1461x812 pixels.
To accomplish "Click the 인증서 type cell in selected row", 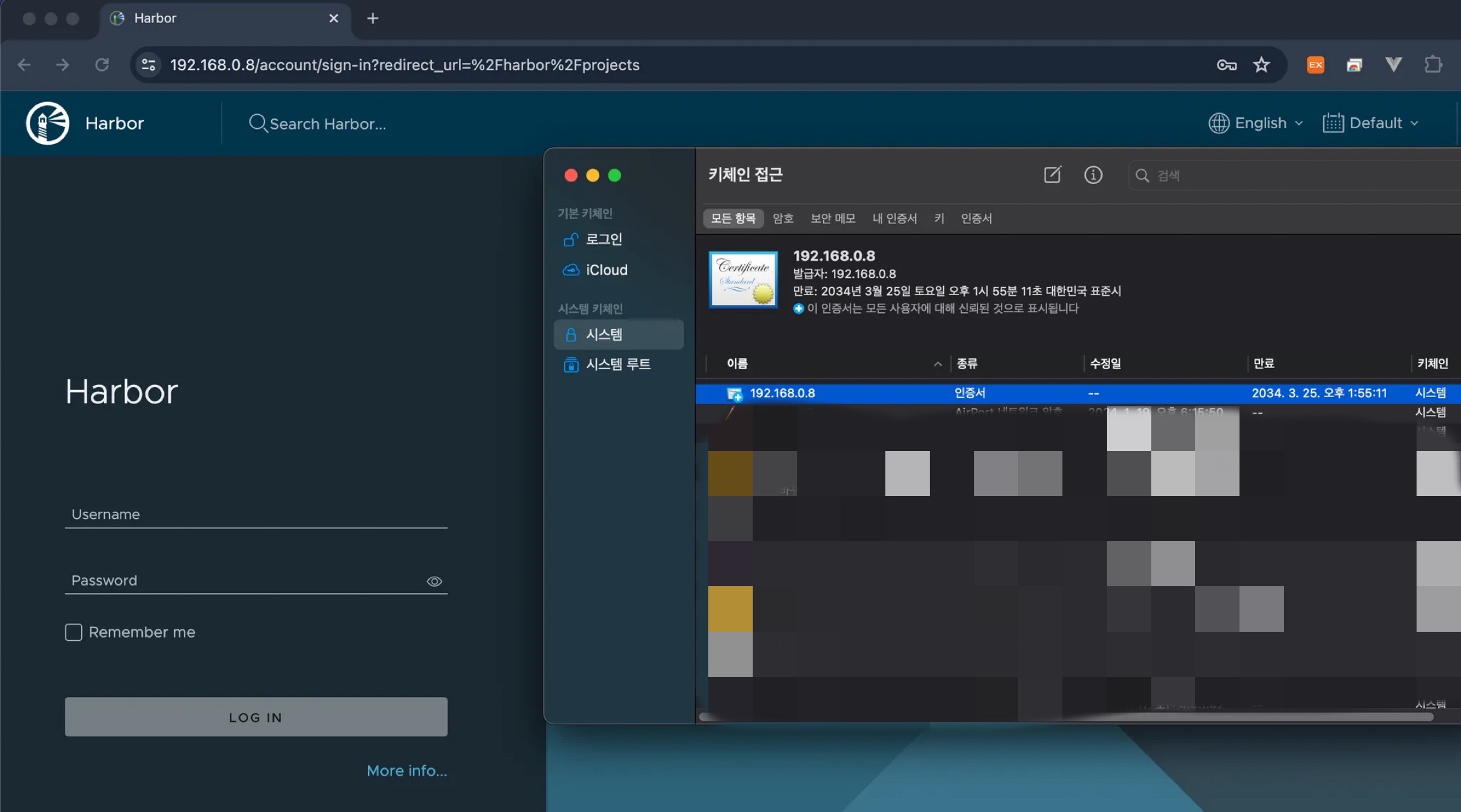I will point(970,393).
